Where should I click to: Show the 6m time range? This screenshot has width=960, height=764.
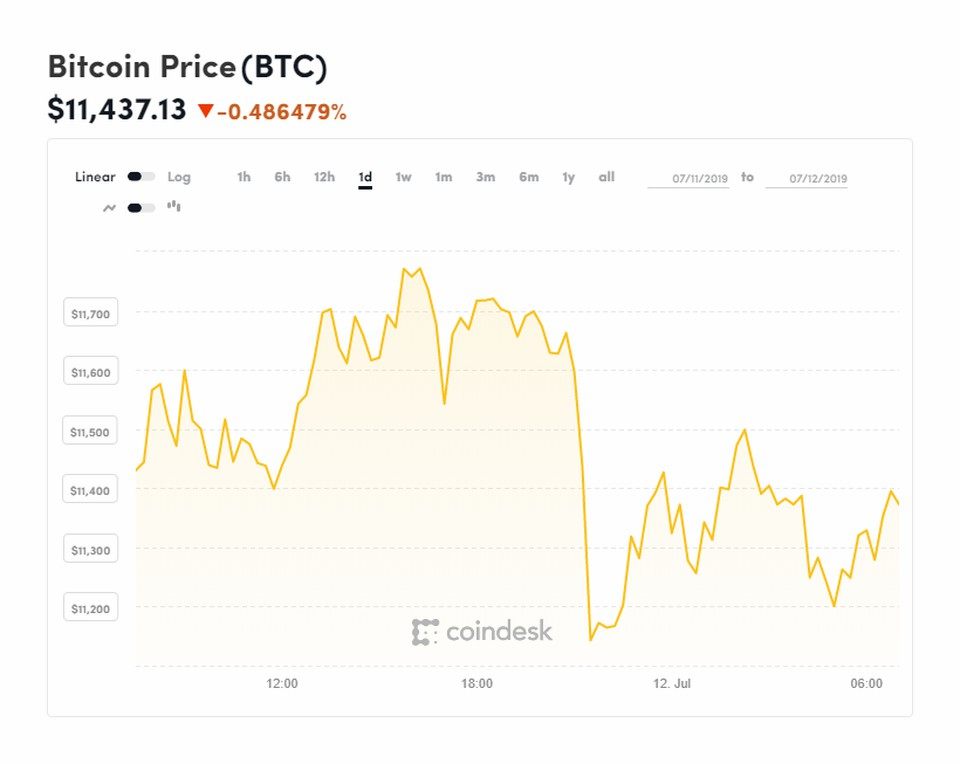pos(528,177)
